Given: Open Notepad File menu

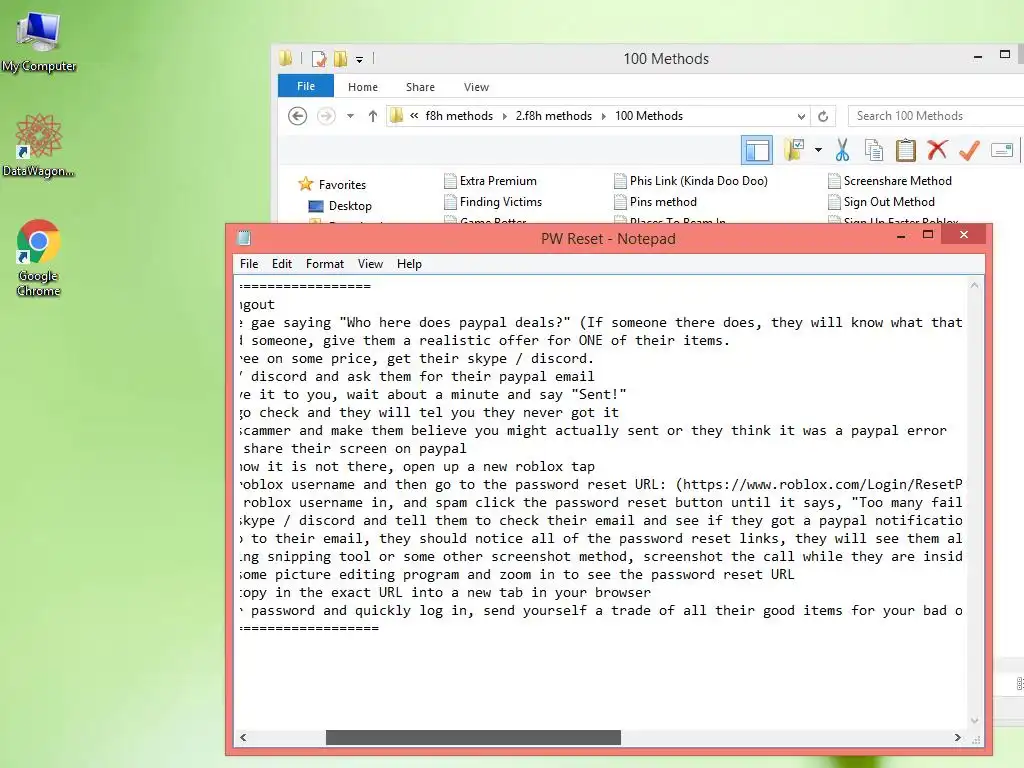Looking at the screenshot, I should [x=249, y=264].
